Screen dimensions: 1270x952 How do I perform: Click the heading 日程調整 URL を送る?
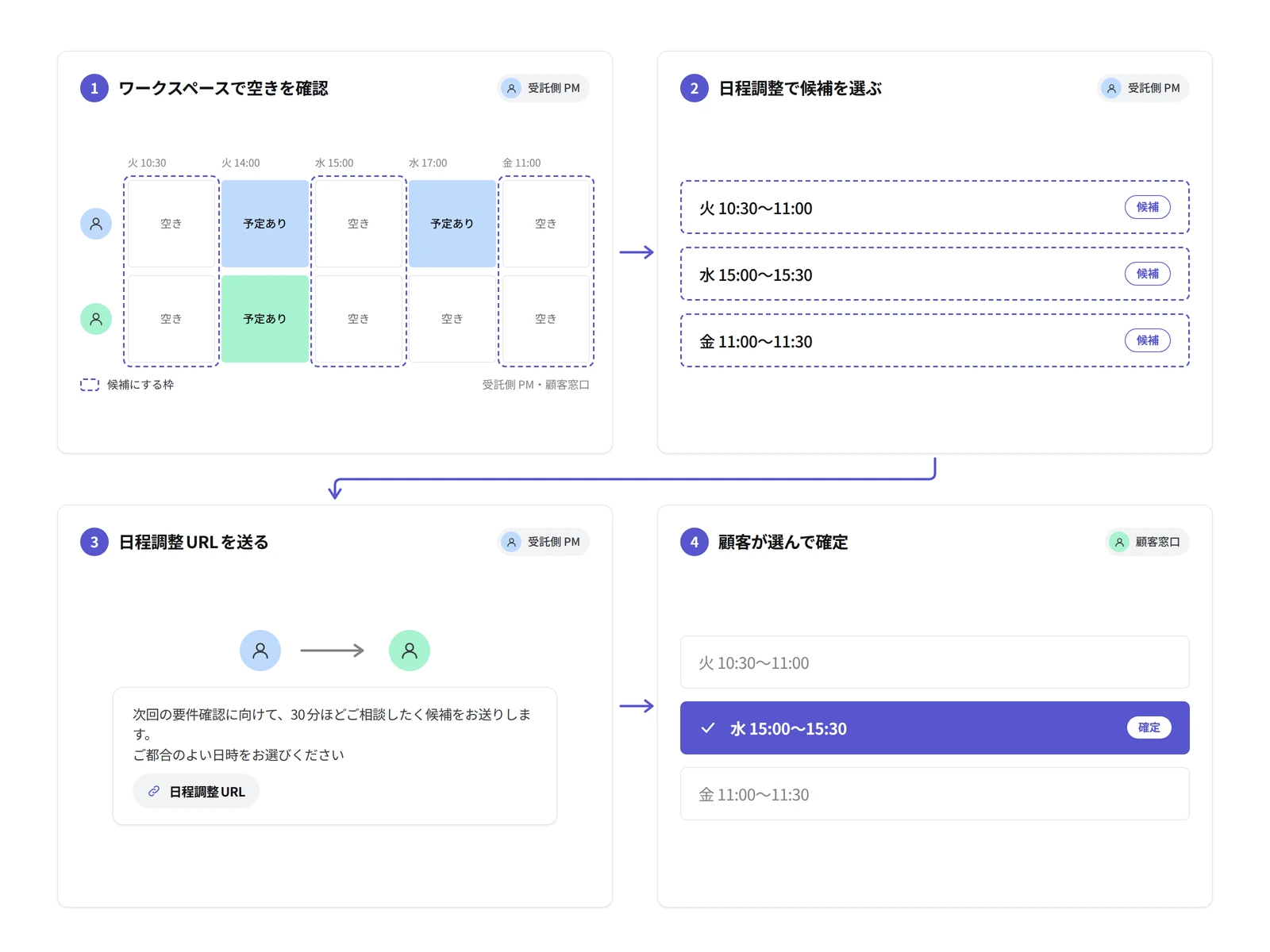coord(194,542)
